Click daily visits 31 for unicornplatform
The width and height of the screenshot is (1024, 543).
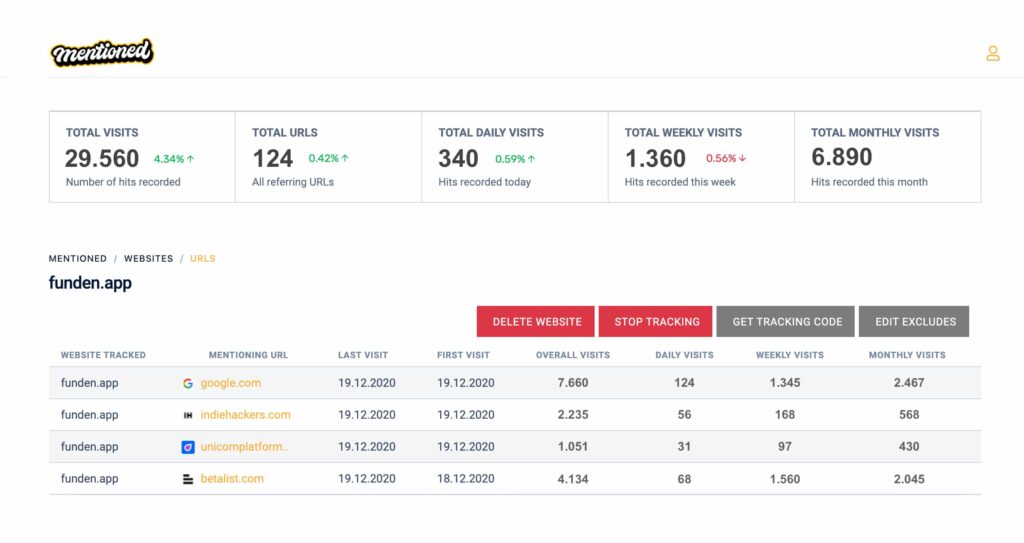[684, 446]
